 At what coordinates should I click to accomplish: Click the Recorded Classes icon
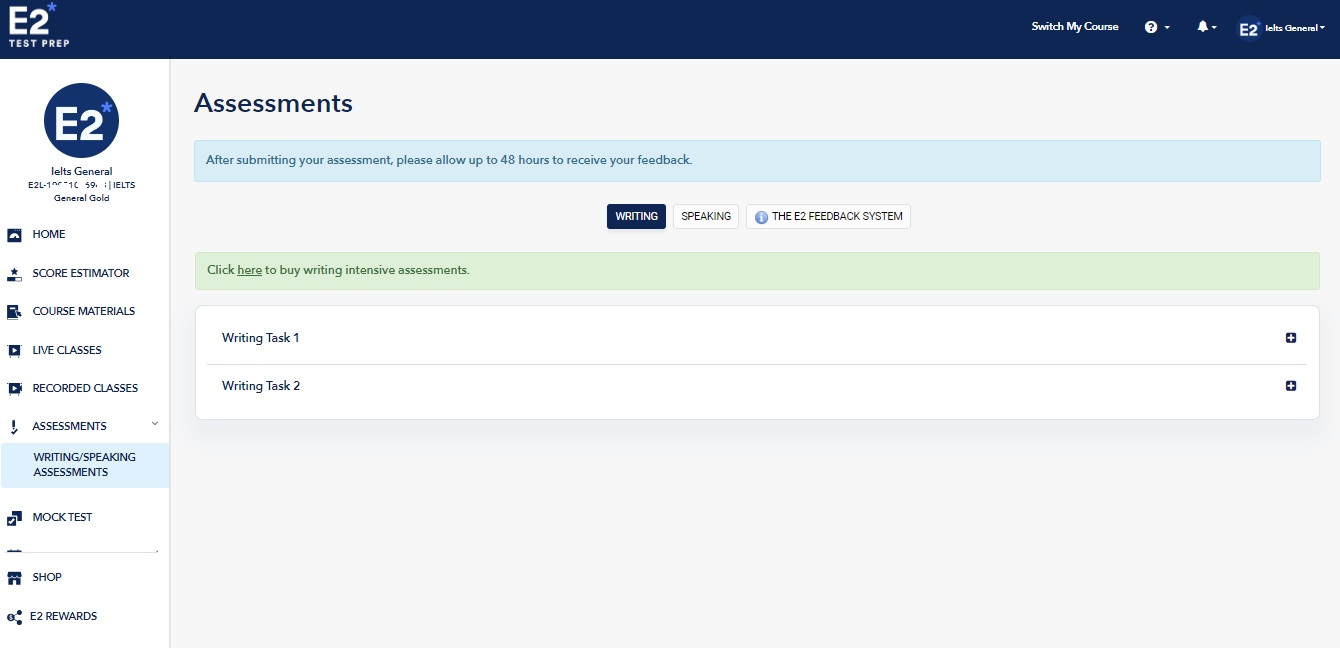pyautogui.click(x=14, y=389)
